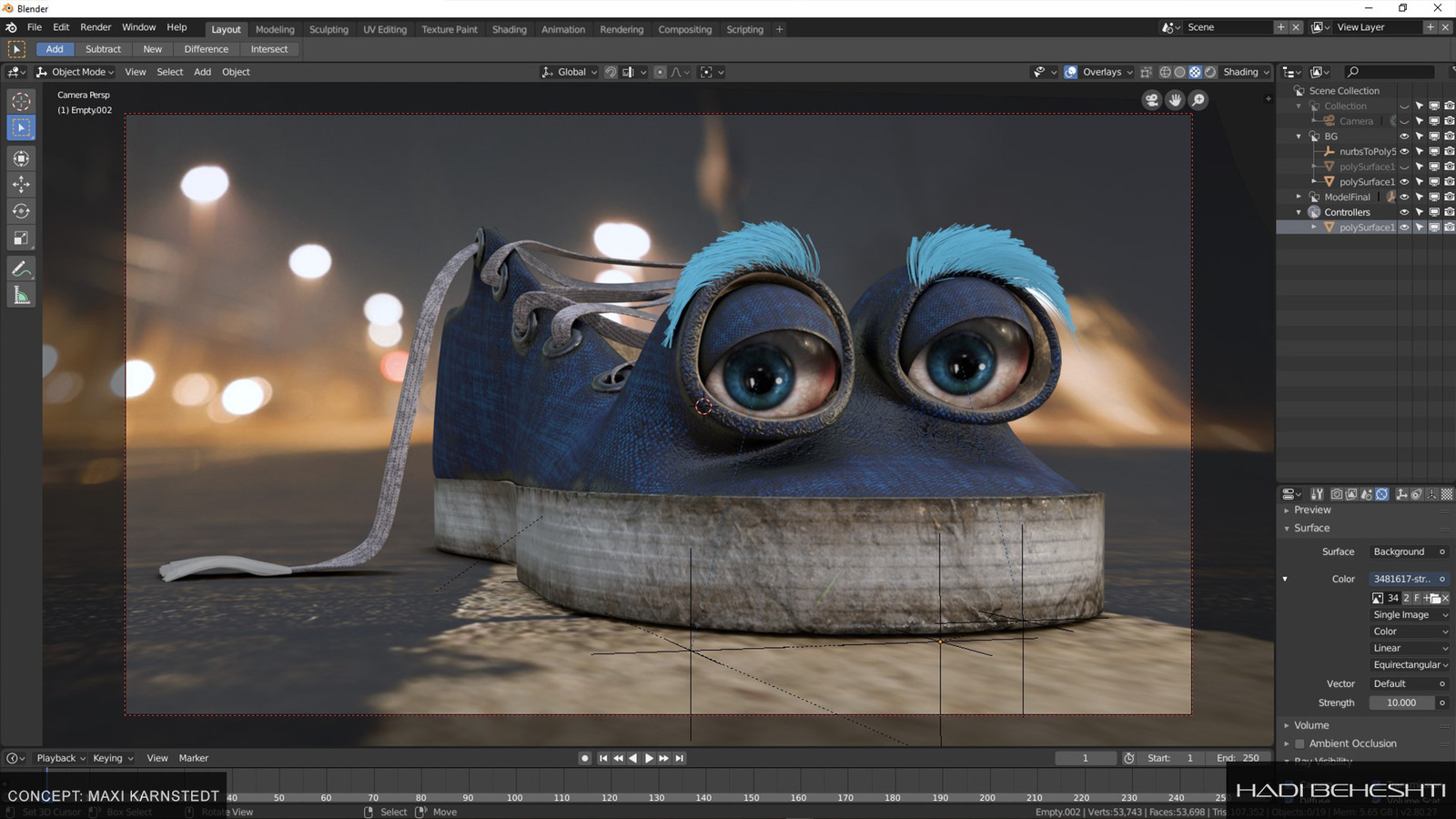Switch to the Sculpting workspace tab
This screenshot has height=819, width=1456.
[x=329, y=29]
